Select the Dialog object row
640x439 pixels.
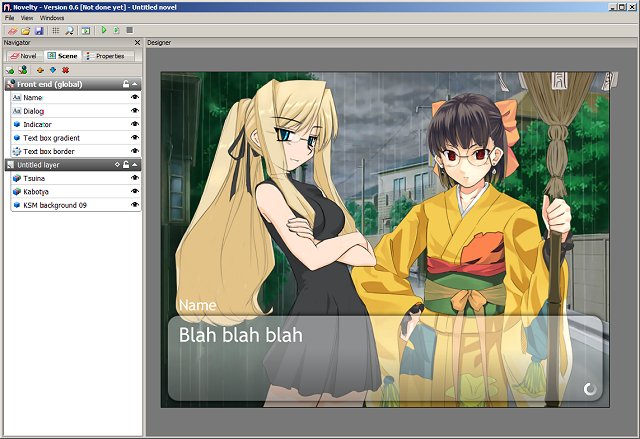point(76,111)
